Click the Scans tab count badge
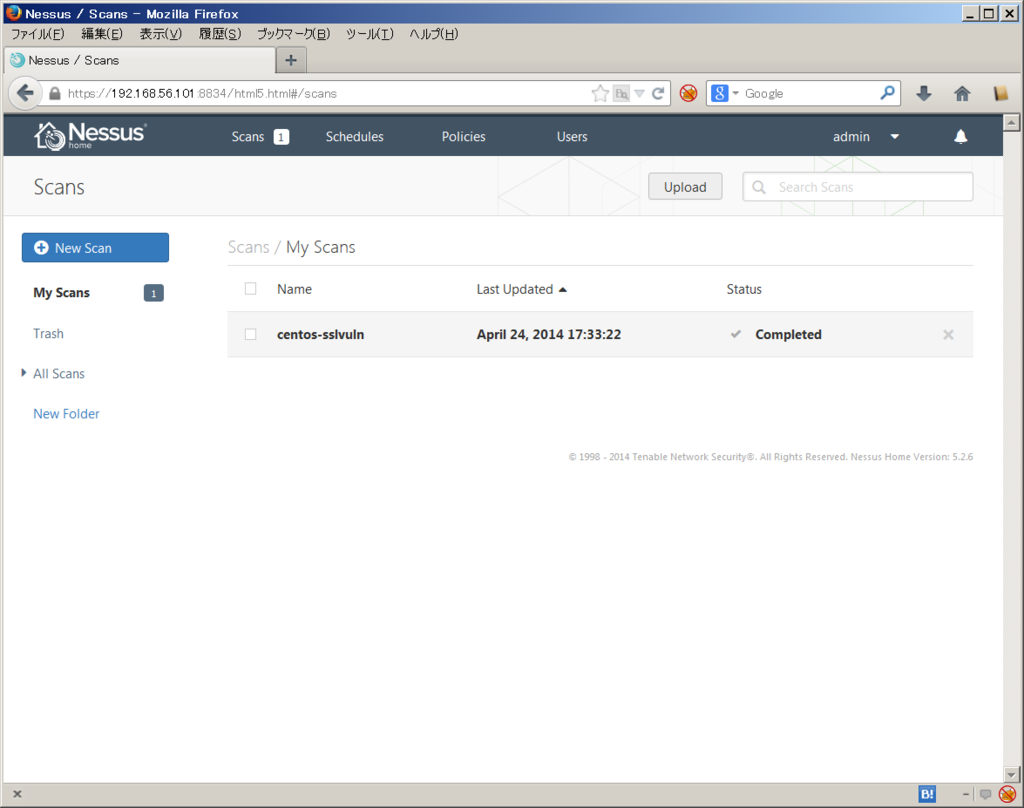This screenshot has width=1024, height=808. (x=281, y=137)
